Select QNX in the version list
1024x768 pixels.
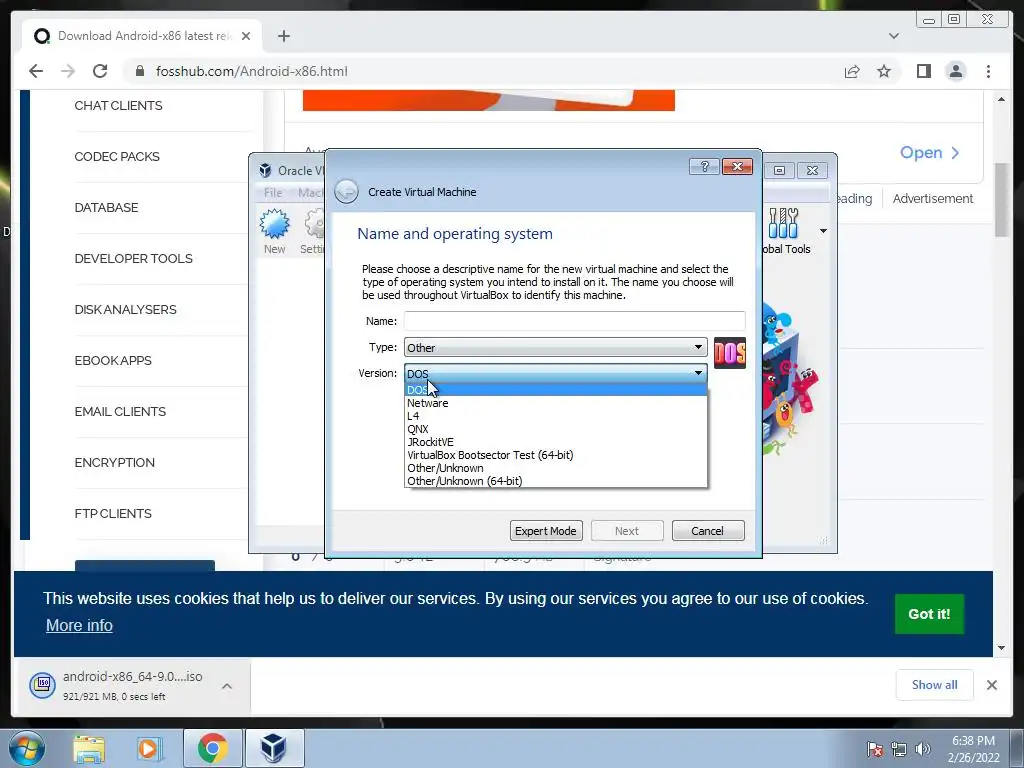pos(555,429)
